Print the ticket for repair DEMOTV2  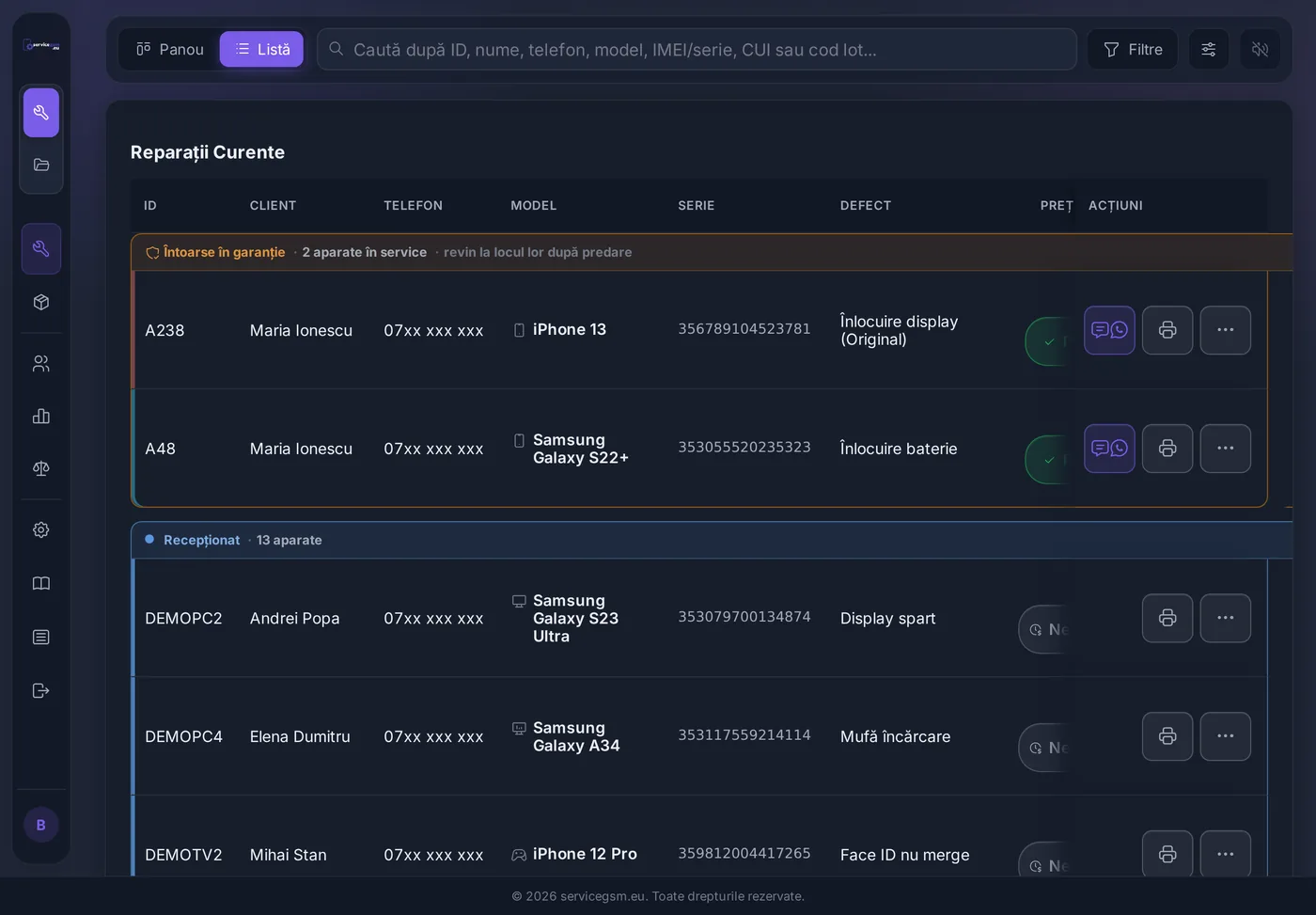[1167, 854]
